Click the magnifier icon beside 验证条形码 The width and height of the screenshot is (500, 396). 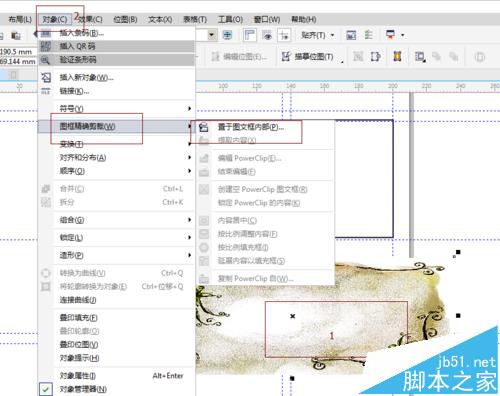coord(45,60)
